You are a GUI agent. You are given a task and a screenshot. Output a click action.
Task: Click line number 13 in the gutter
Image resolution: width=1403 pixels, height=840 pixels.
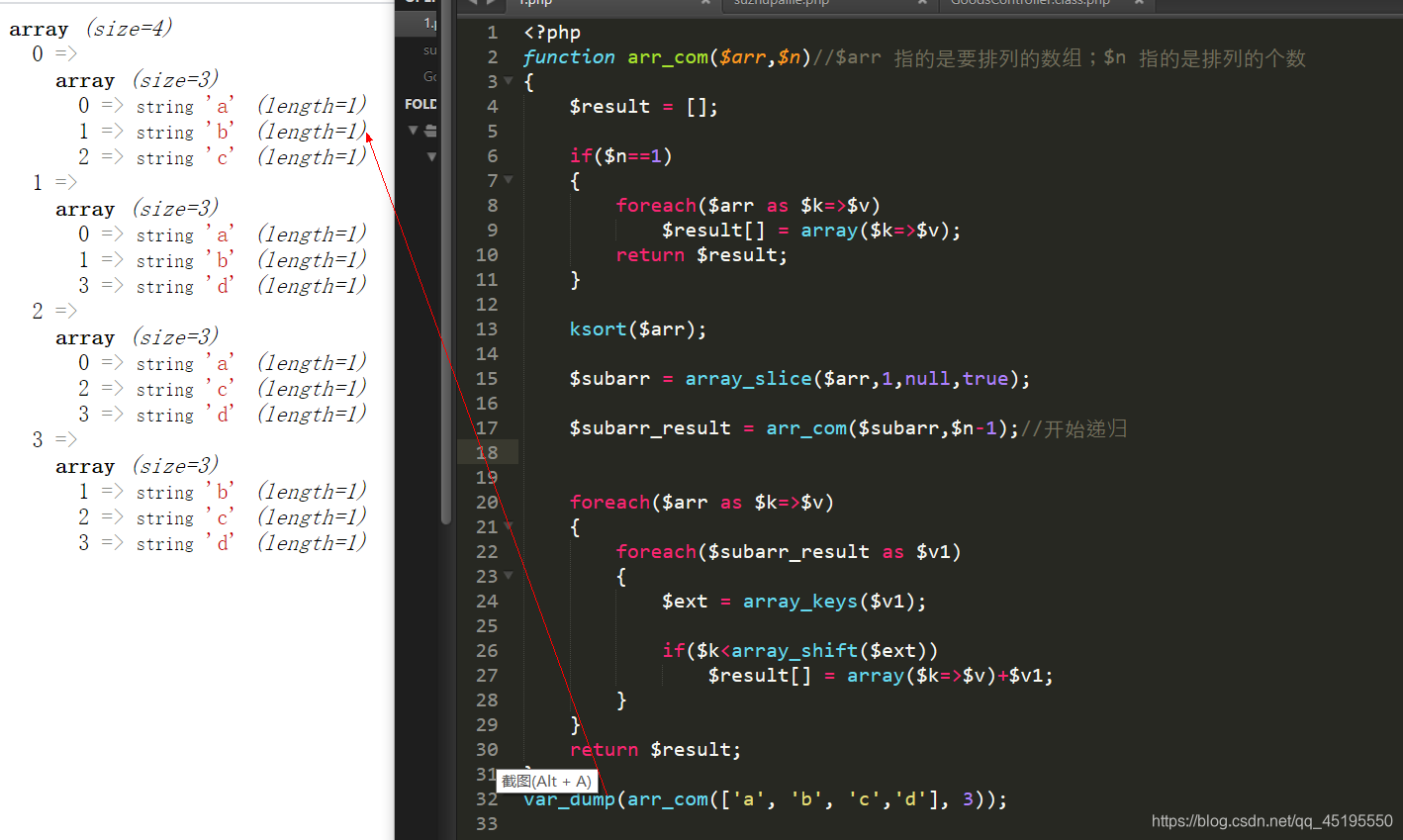pos(487,328)
